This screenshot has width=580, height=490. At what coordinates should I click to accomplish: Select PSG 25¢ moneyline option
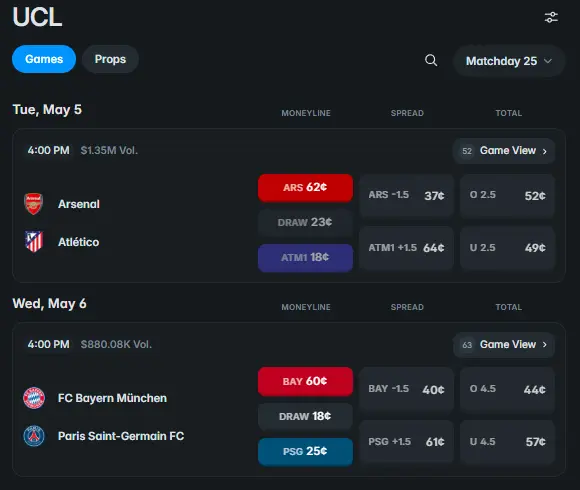click(305, 452)
